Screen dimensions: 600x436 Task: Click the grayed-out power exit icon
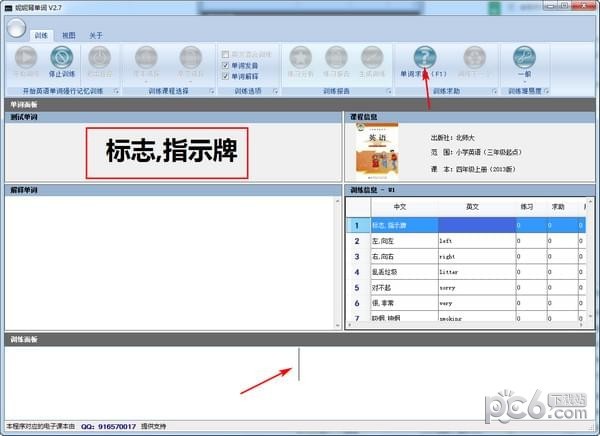coord(99,57)
